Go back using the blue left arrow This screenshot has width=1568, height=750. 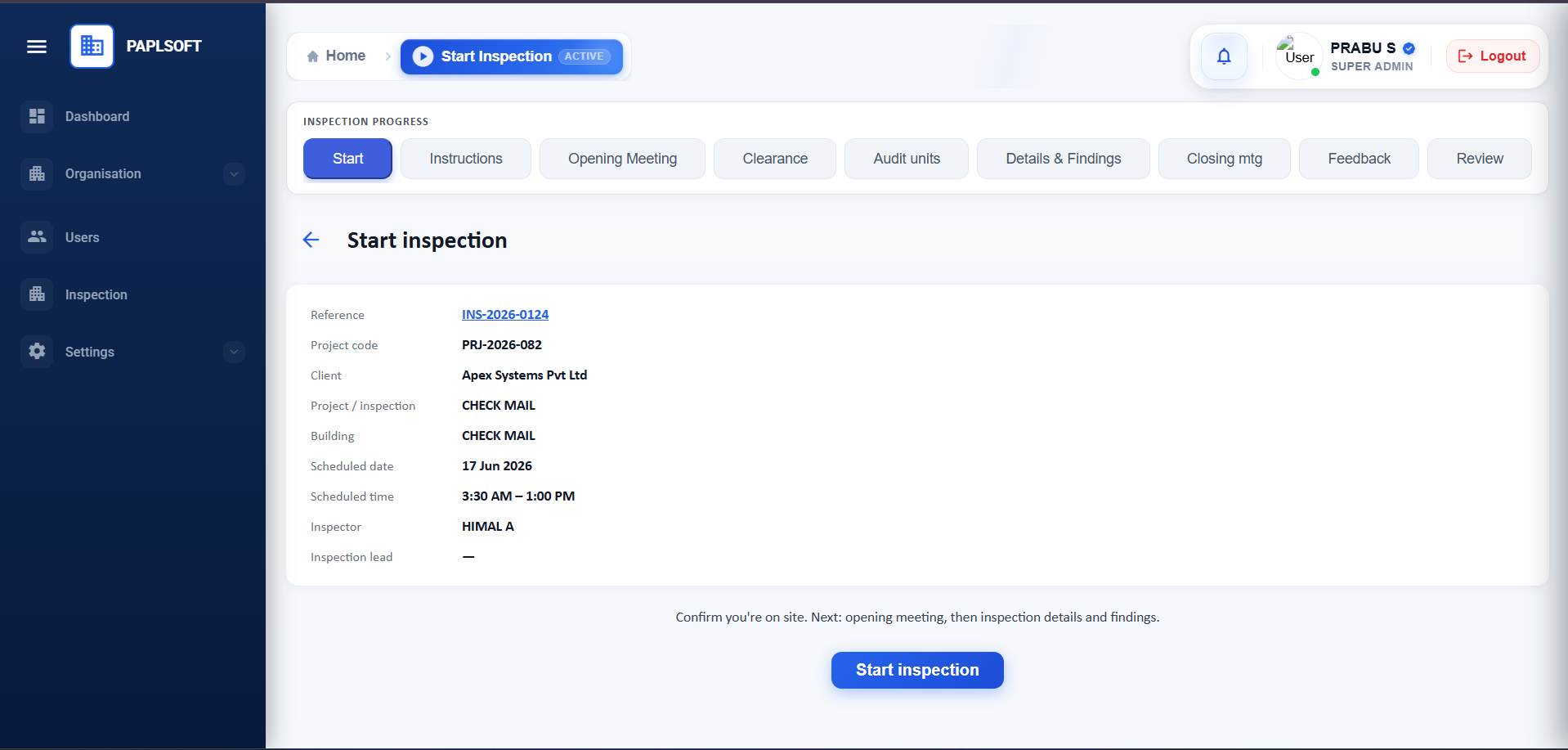[x=311, y=240]
